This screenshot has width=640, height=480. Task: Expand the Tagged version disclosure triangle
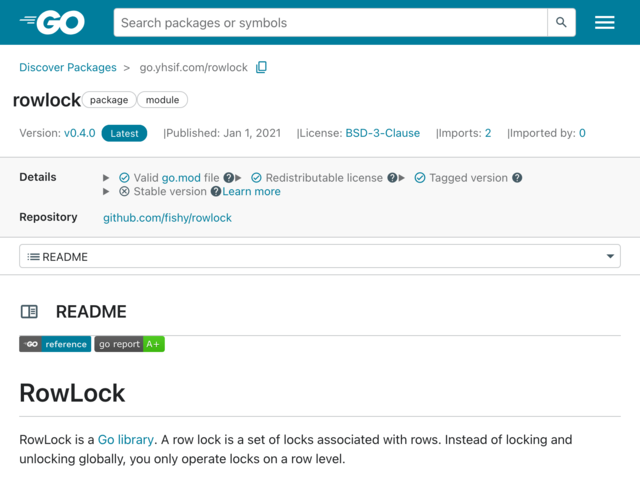pyautogui.click(x=402, y=178)
